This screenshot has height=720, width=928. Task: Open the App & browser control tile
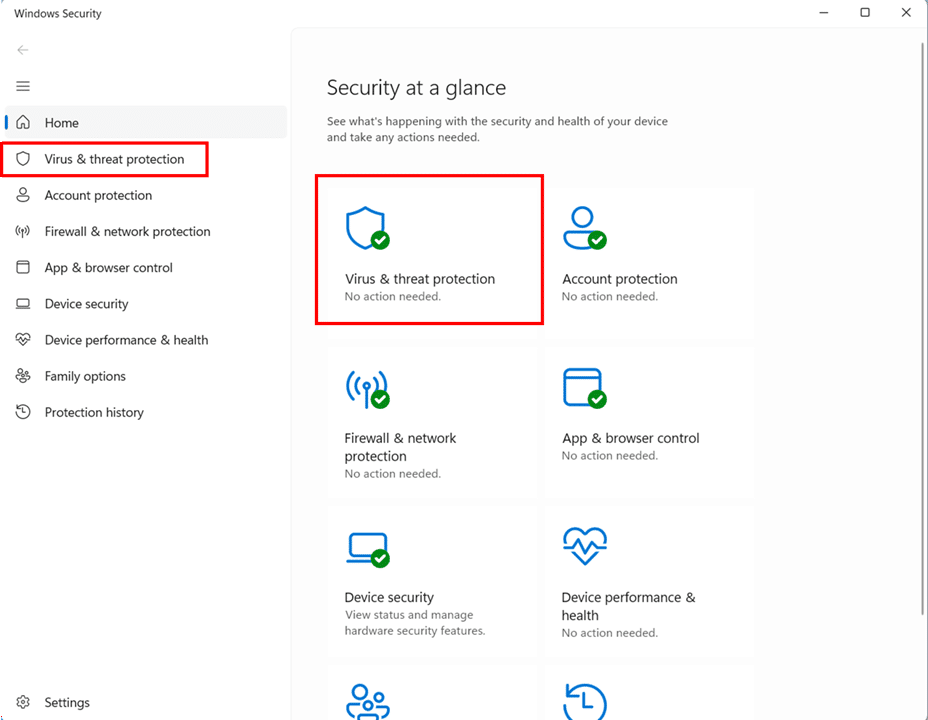click(647, 420)
